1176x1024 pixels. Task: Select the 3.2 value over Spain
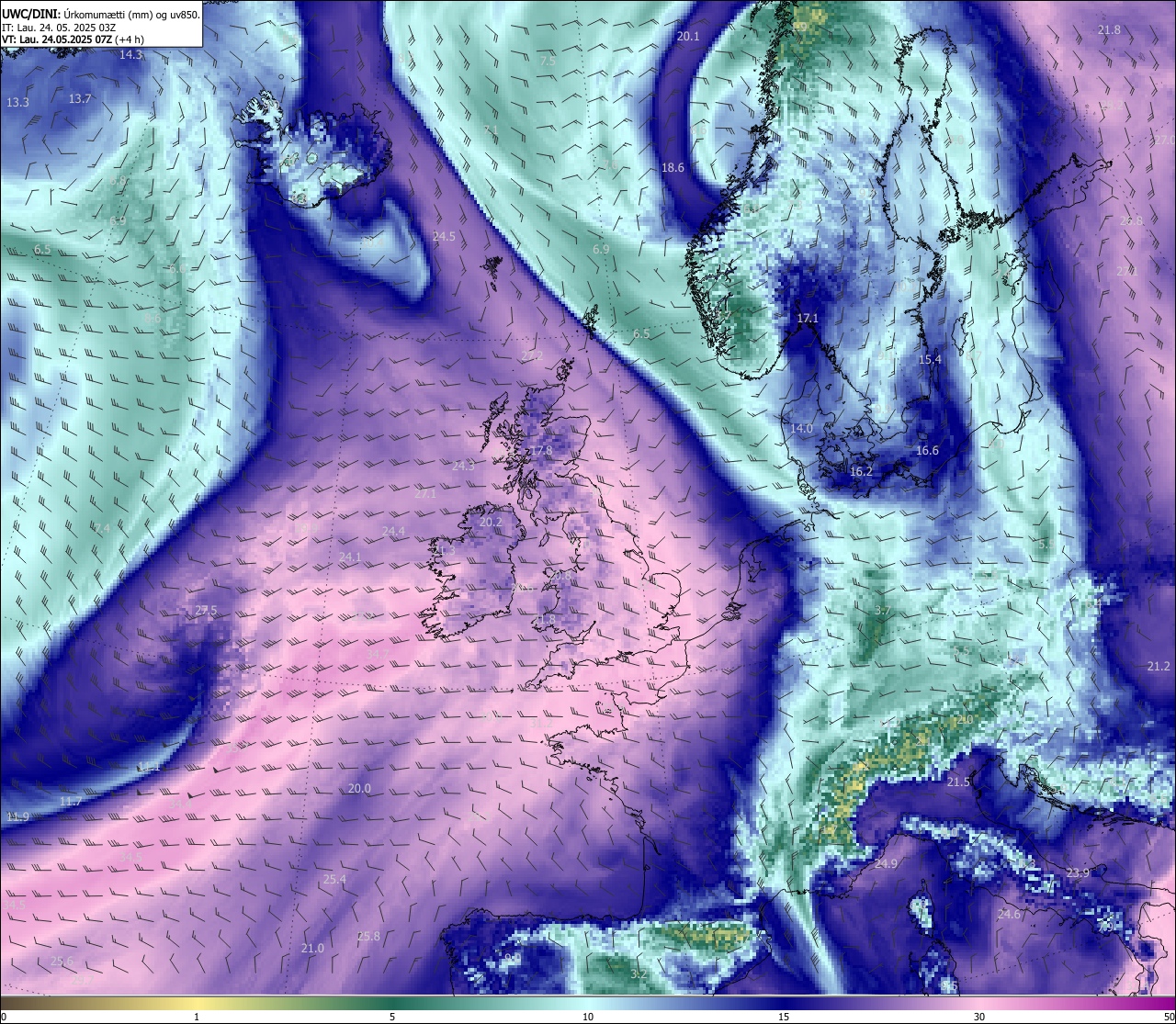point(639,974)
